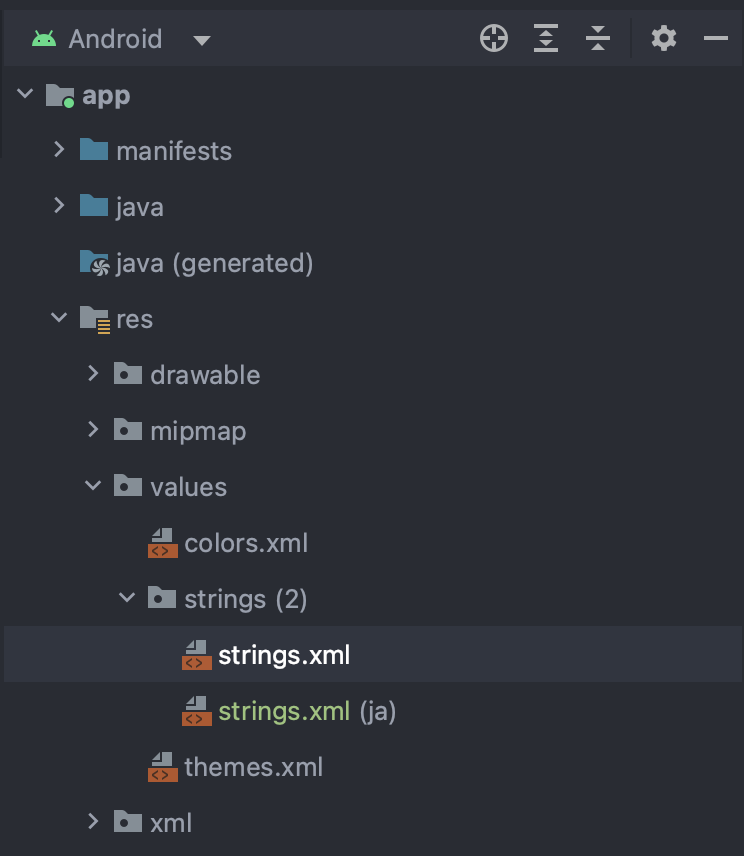The width and height of the screenshot is (744, 856).
Task: Click the xml folder icon
Action: pos(128,821)
